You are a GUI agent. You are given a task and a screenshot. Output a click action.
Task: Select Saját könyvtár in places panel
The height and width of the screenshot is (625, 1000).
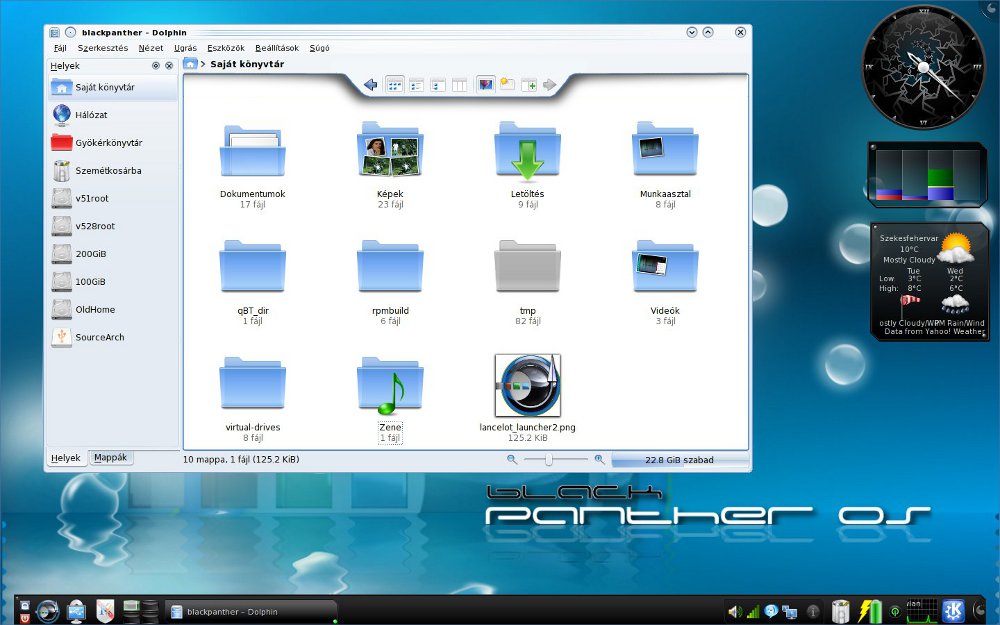pyautogui.click(x=113, y=87)
